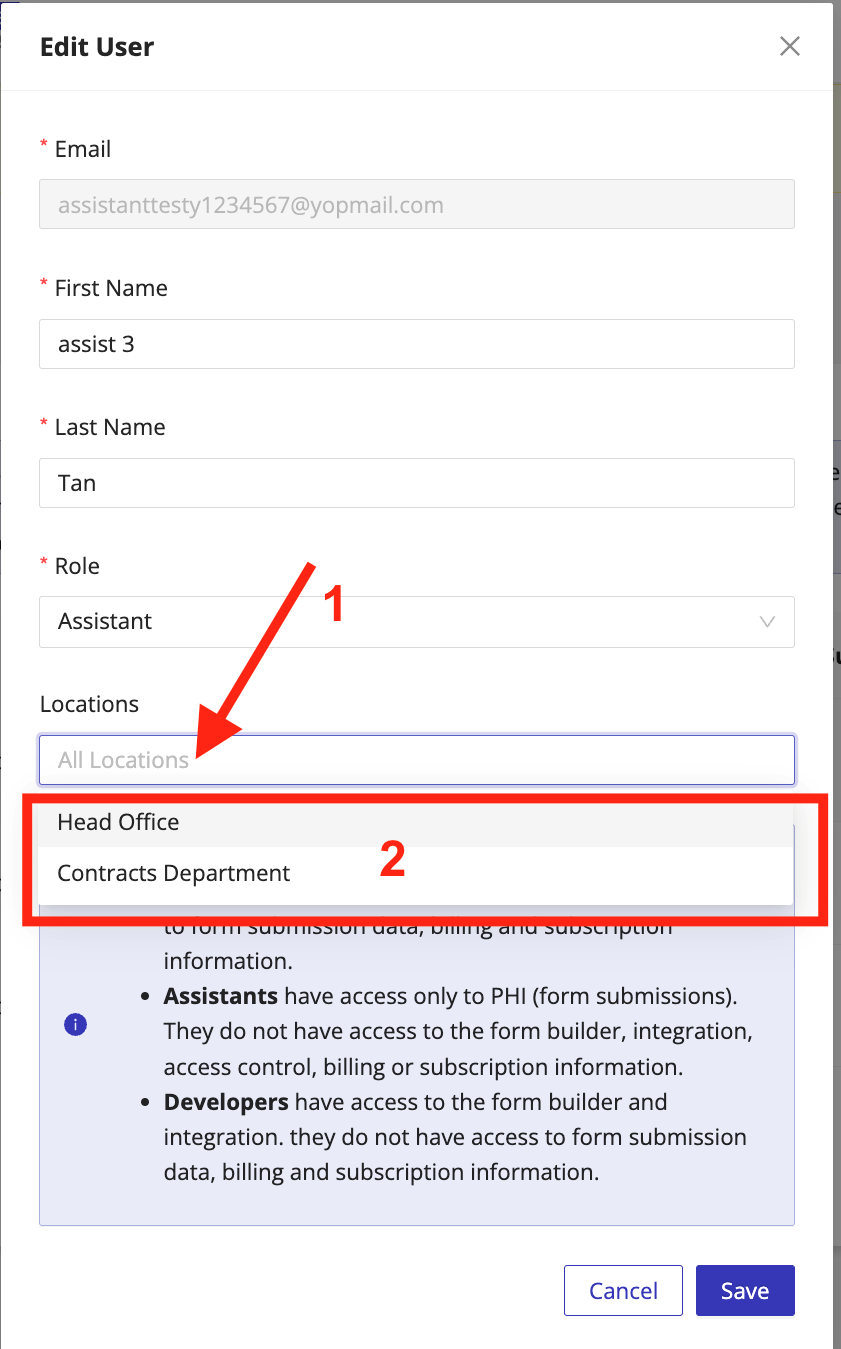
Task: Focus the All Locations select box
Action: [x=417, y=760]
